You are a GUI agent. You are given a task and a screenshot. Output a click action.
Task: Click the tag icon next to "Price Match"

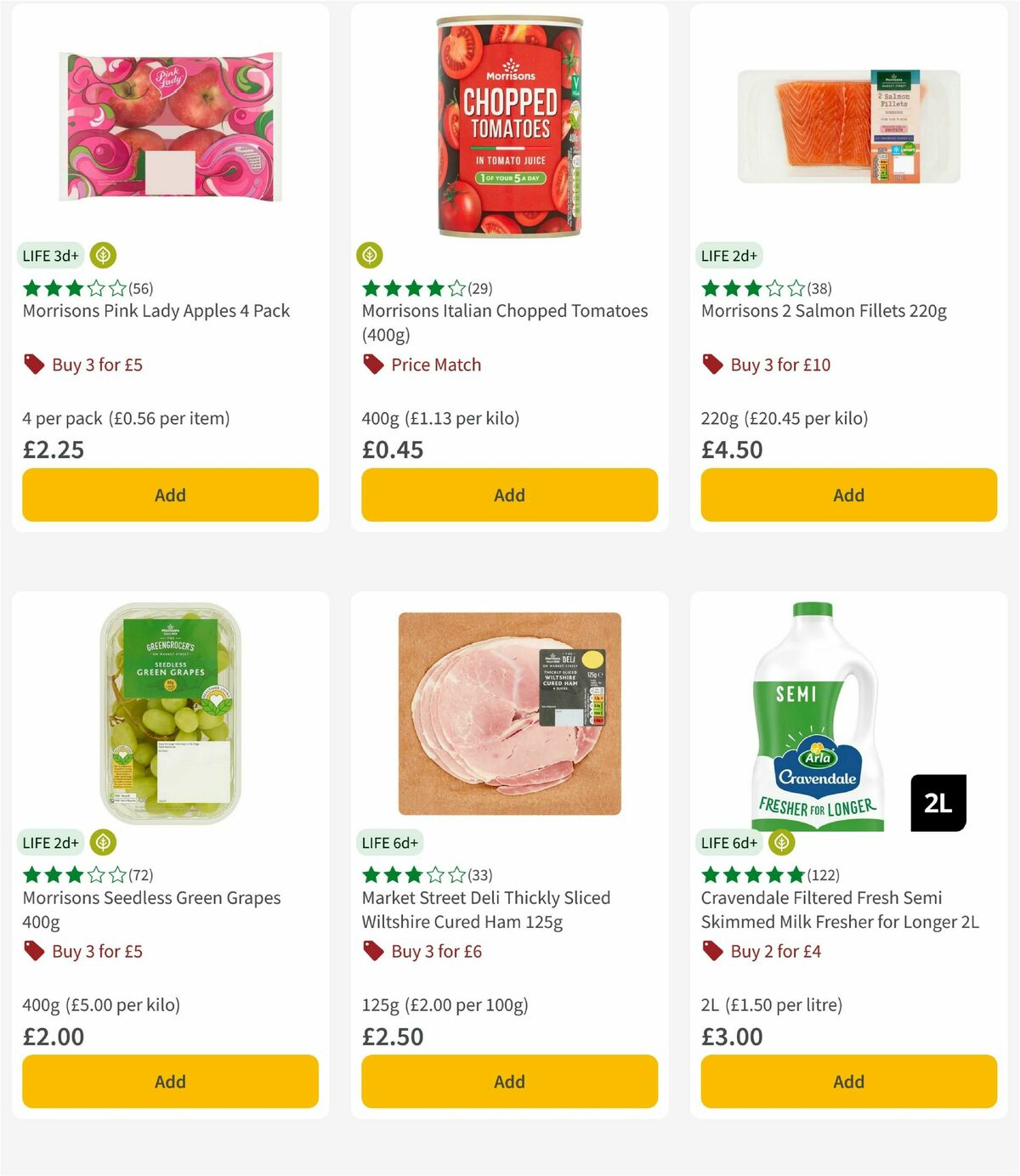tap(372, 364)
